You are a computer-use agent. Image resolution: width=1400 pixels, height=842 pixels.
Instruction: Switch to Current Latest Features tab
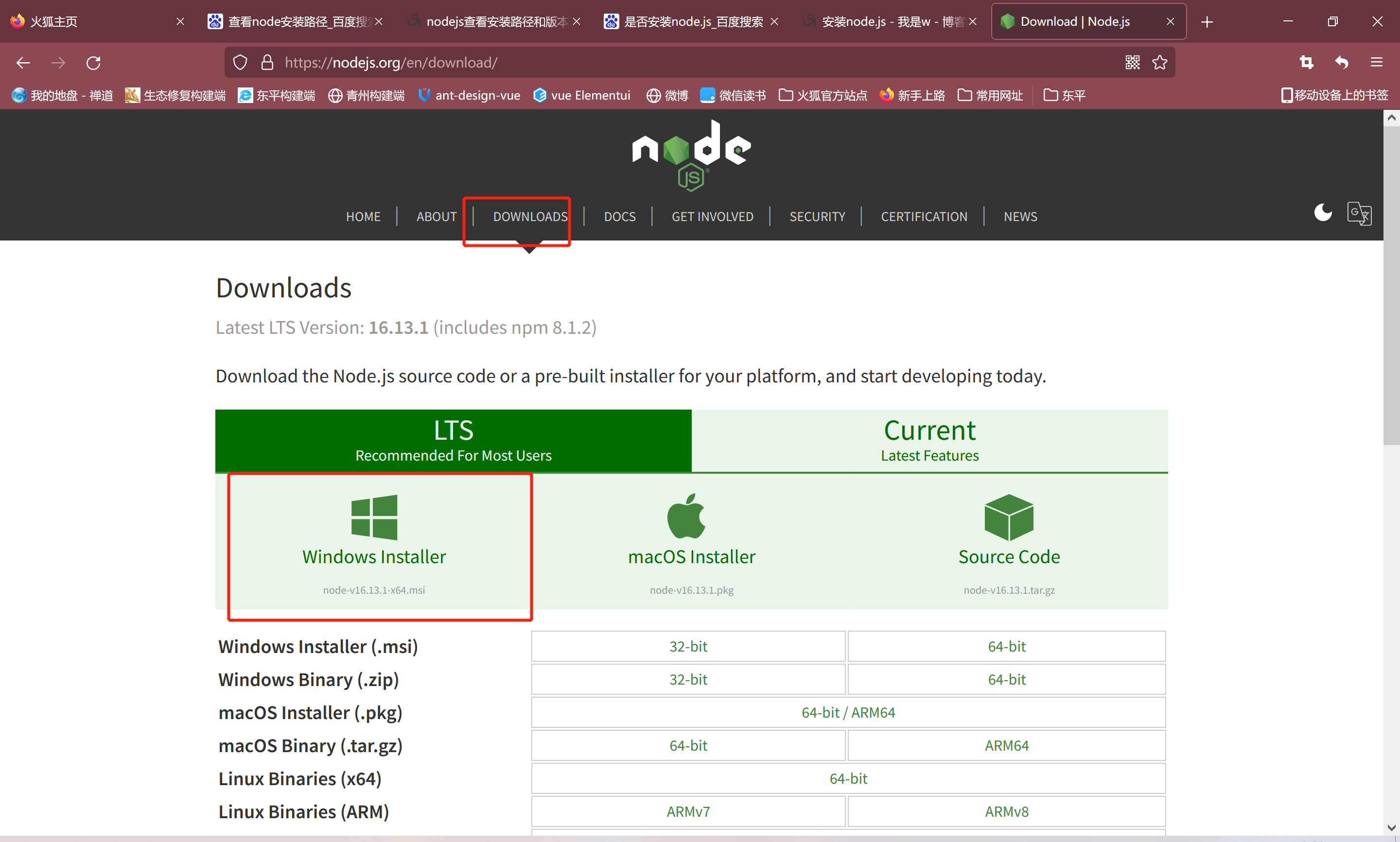(929, 440)
